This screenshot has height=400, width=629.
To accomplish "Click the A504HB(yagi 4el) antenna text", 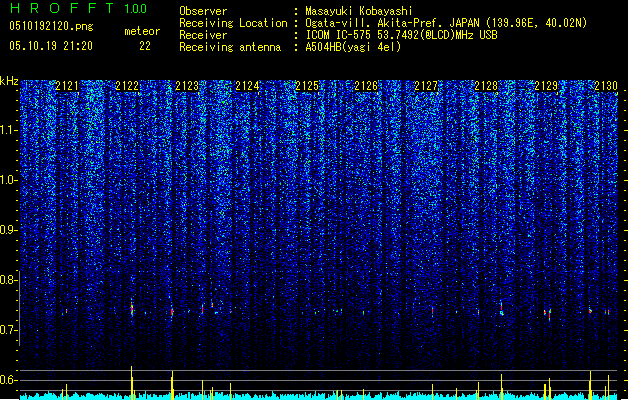I will tap(353, 47).
